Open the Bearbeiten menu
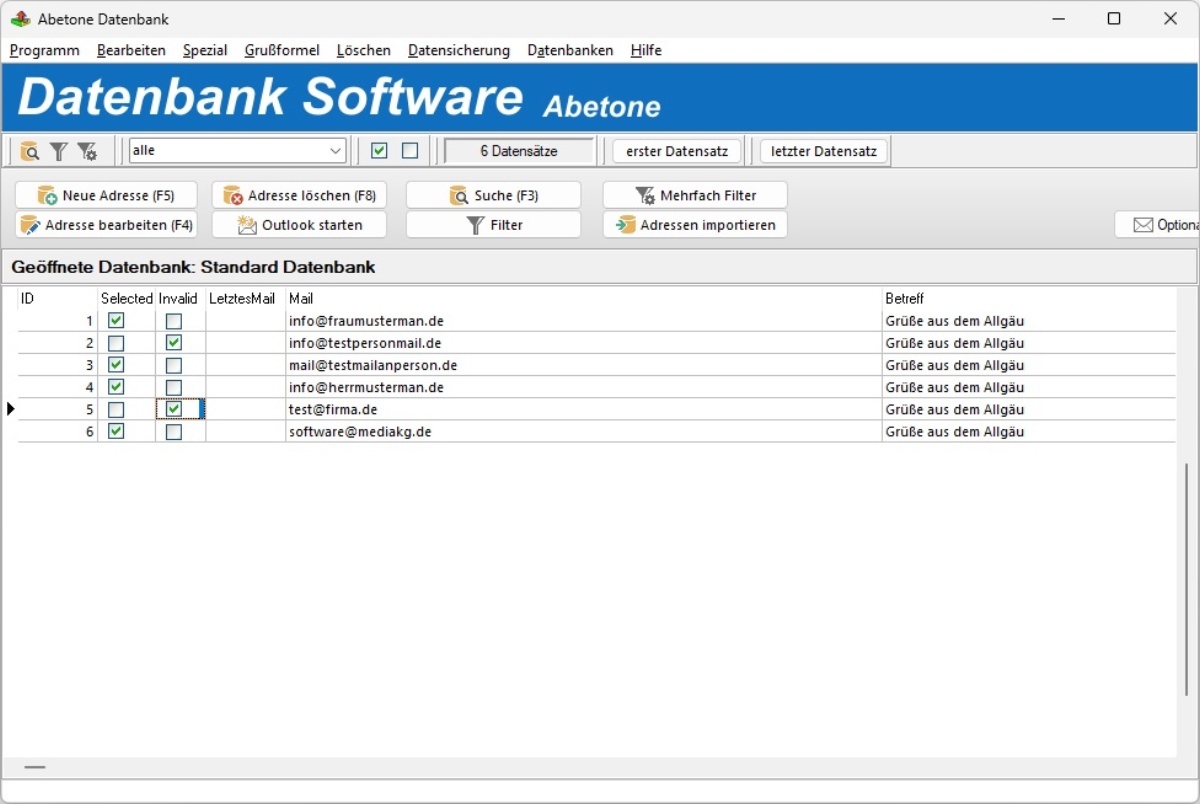Screen dimensions: 1200x804 tap(131, 50)
